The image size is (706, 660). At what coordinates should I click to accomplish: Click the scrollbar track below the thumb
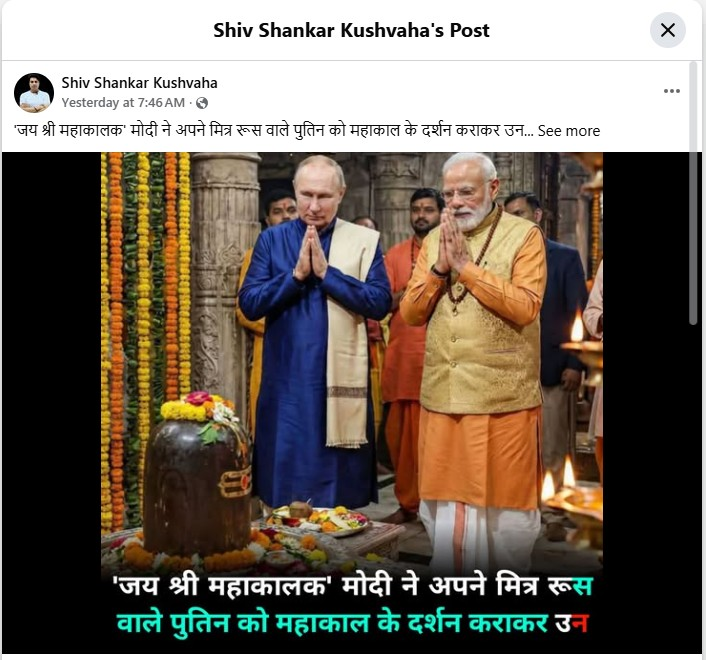[x=693, y=486]
